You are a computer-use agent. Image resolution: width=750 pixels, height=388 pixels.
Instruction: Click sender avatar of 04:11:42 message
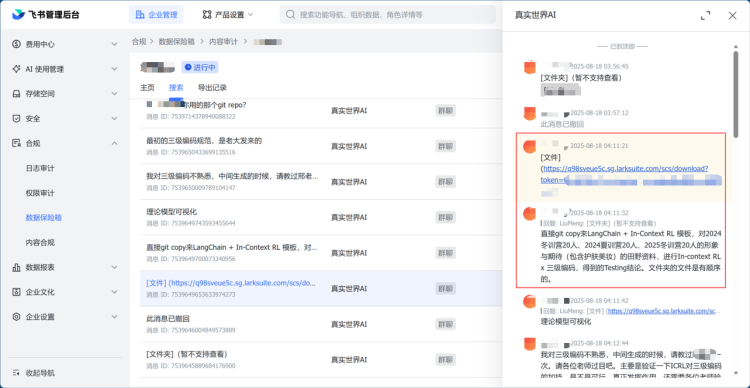point(529,301)
